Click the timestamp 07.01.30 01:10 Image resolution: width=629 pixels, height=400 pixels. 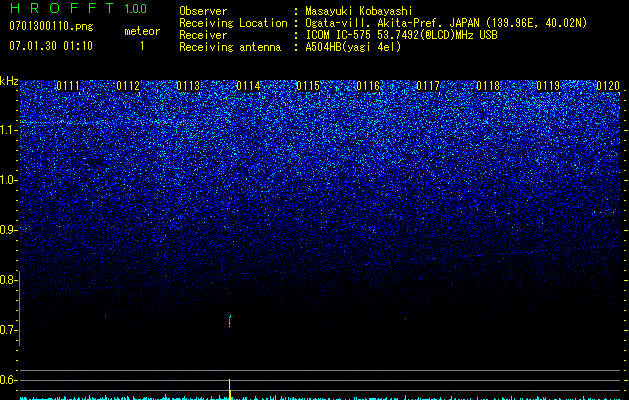coord(51,46)
